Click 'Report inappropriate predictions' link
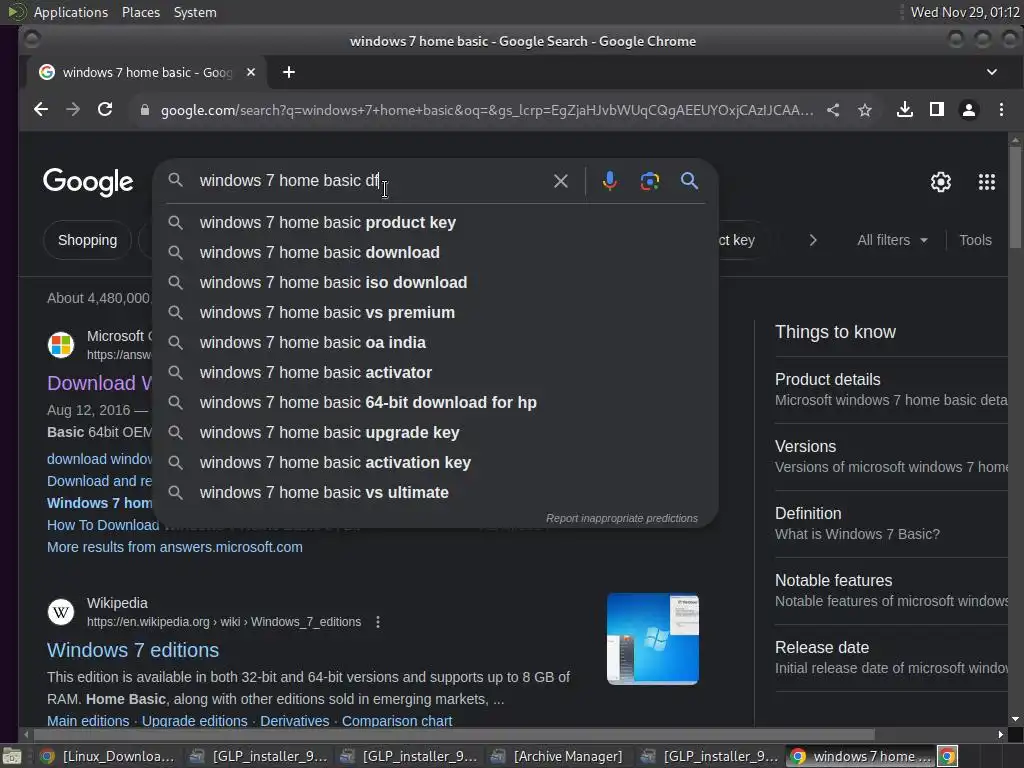This screenshot has width=1024, height=768. [622, 518]
